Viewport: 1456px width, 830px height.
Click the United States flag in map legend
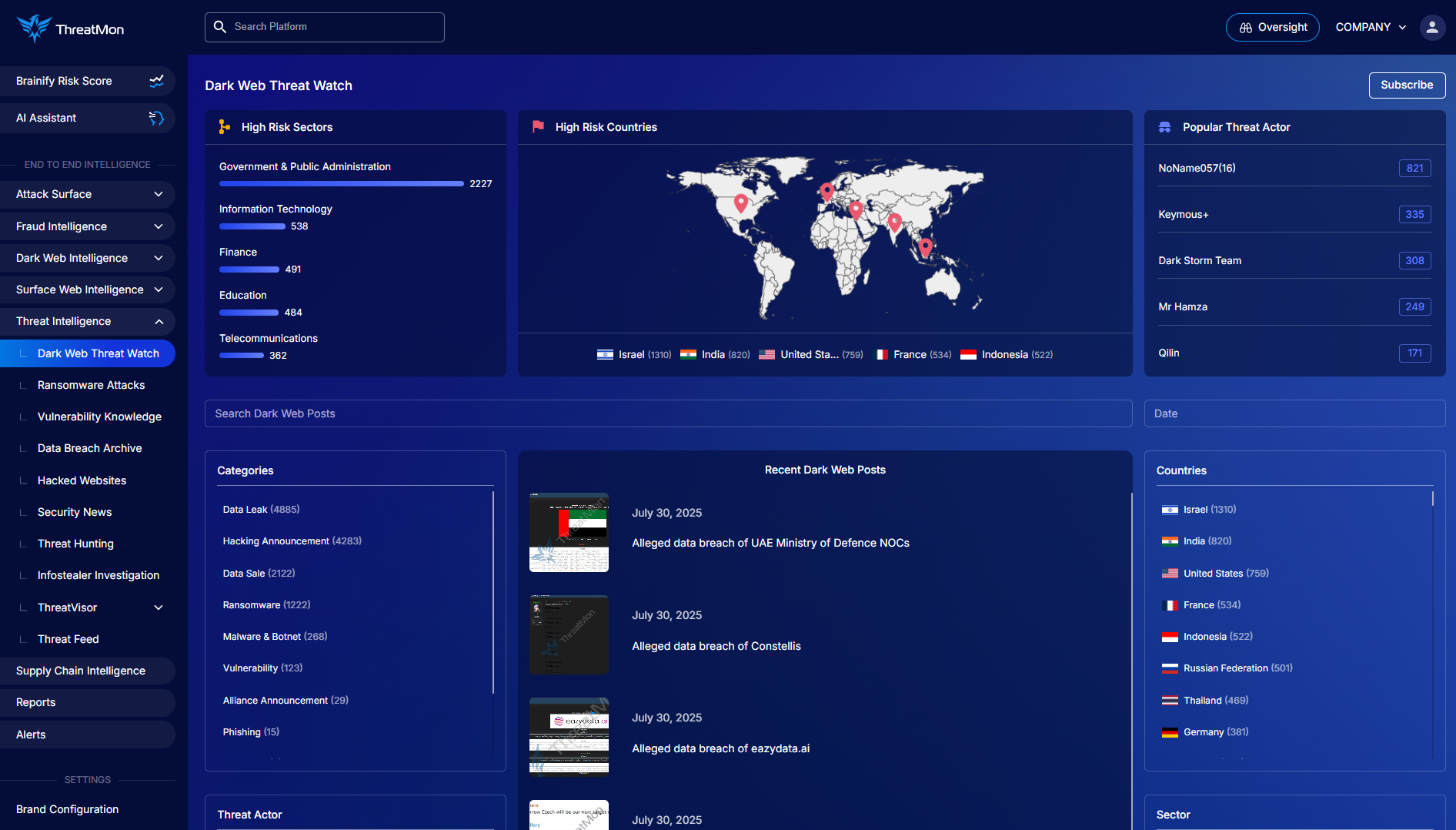(x=767, y=355)
